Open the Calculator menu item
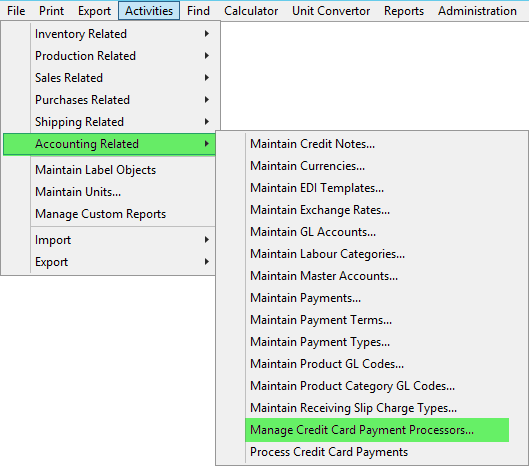Image resolution: width=529 pixels, height=466 pixels. pyautogui.click(x=251, y=11)
